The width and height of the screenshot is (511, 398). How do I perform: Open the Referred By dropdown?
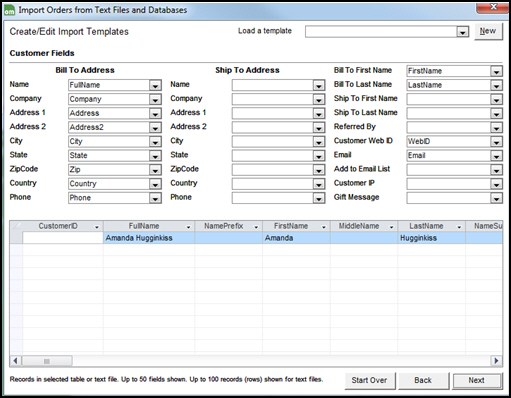click(496, 128)
